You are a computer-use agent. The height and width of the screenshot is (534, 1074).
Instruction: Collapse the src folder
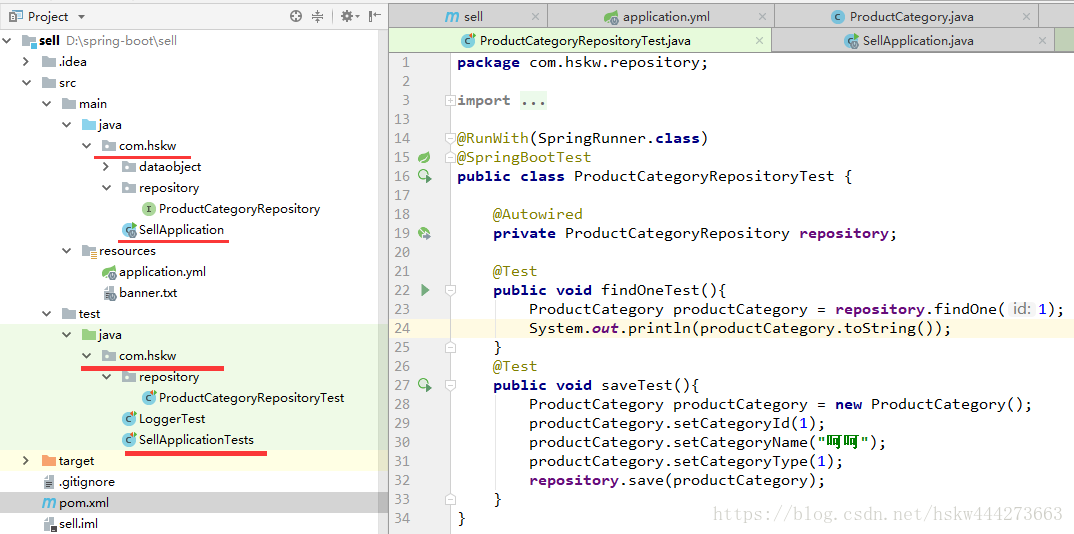tap(27, 83)
